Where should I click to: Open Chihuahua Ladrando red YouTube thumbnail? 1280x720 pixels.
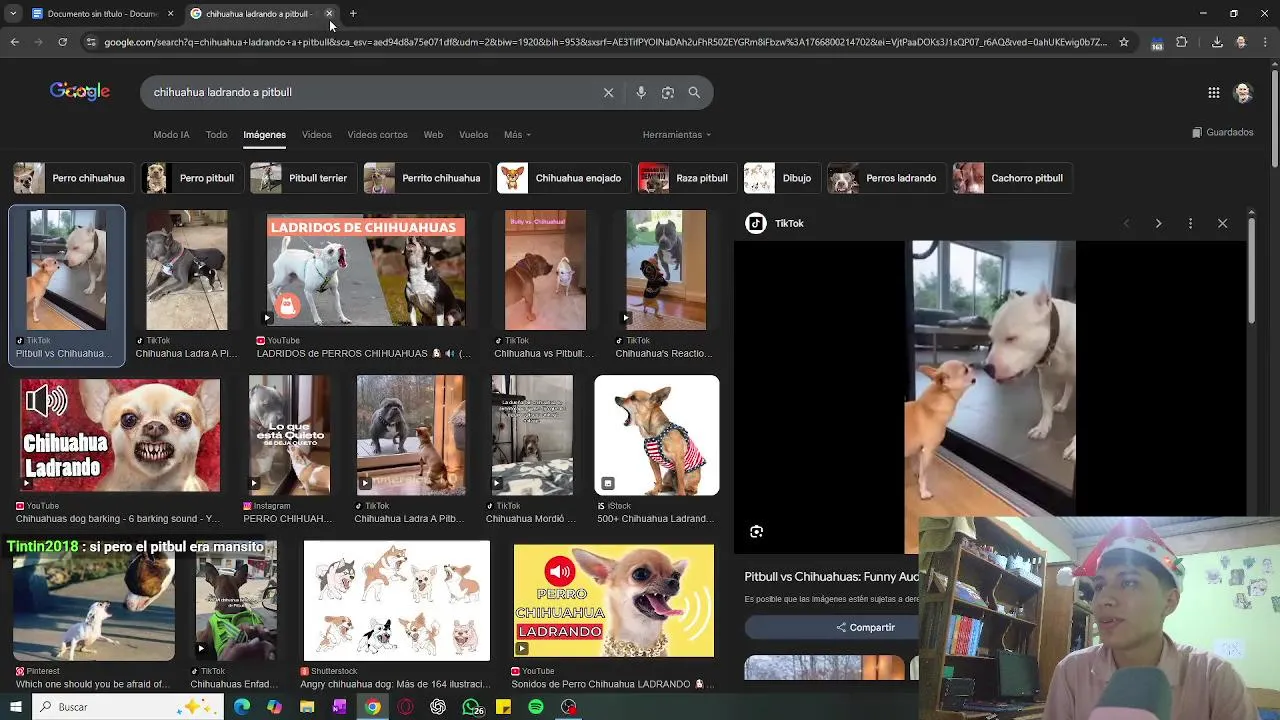point(120,435)
